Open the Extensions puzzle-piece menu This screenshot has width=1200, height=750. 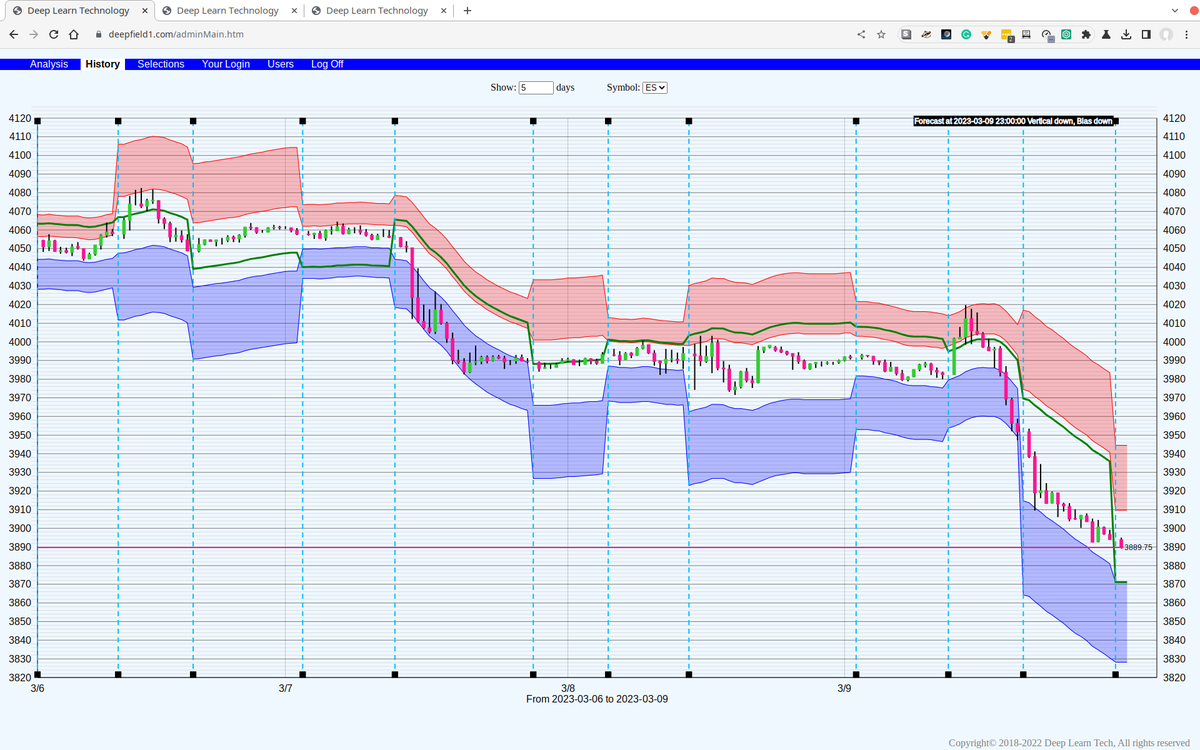(x=1087, y=34)
